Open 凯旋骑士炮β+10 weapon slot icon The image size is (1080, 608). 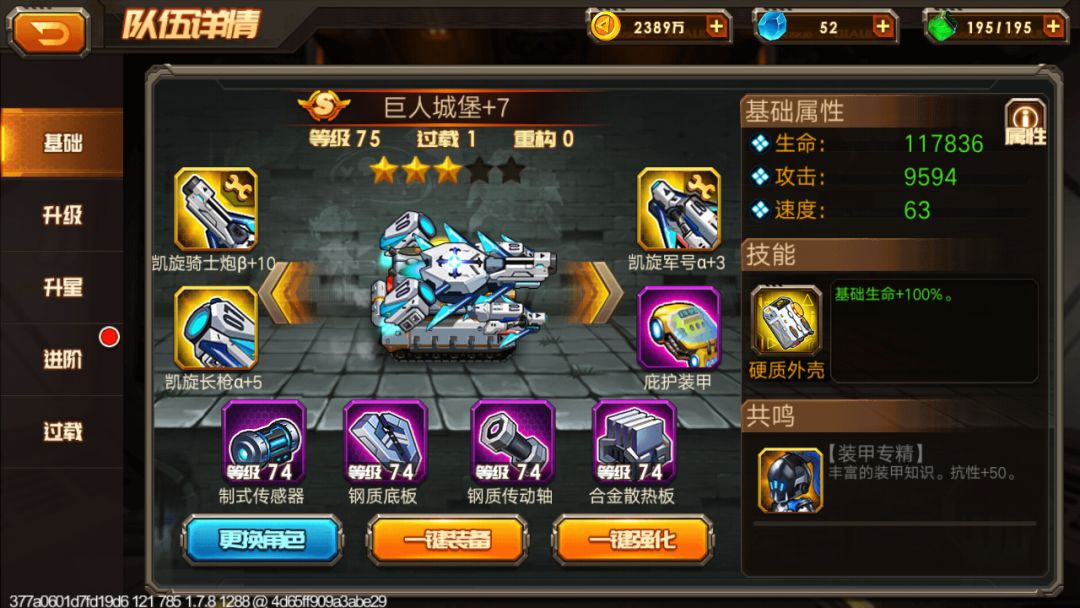point(216,209)
